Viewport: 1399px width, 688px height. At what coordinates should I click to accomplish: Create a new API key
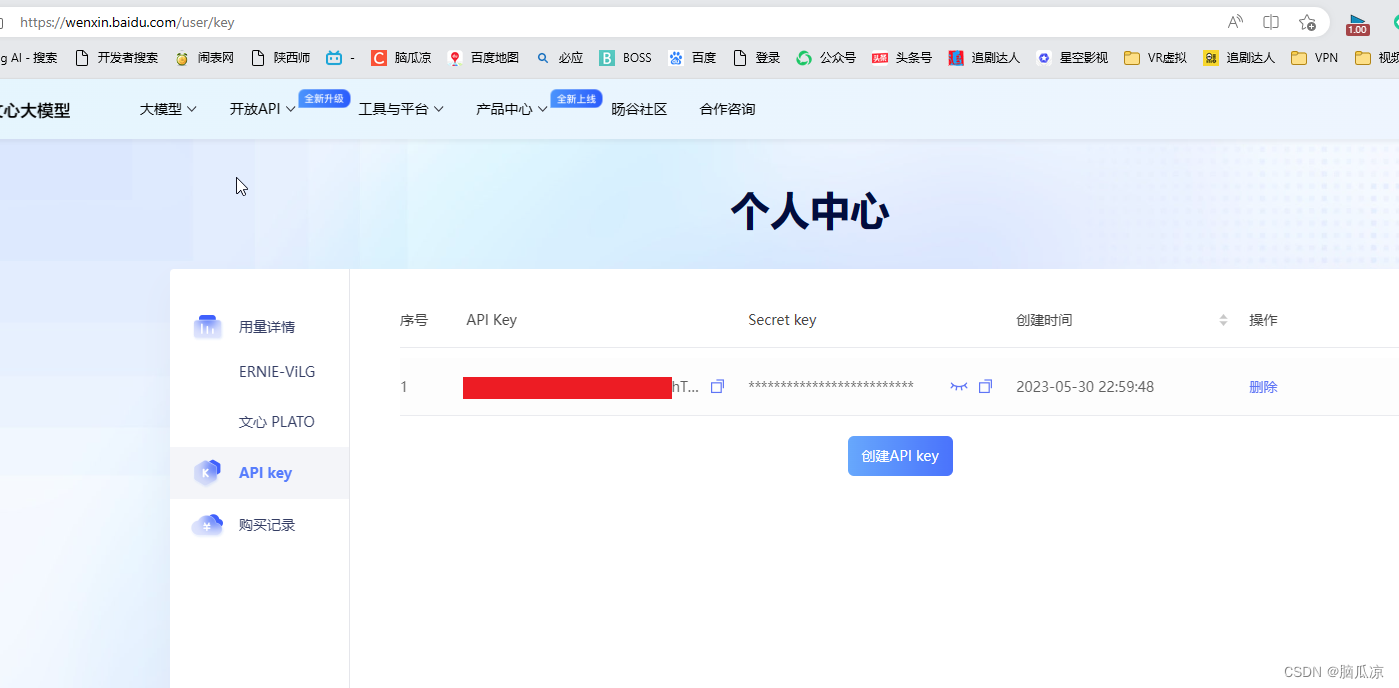pos(900,456)
